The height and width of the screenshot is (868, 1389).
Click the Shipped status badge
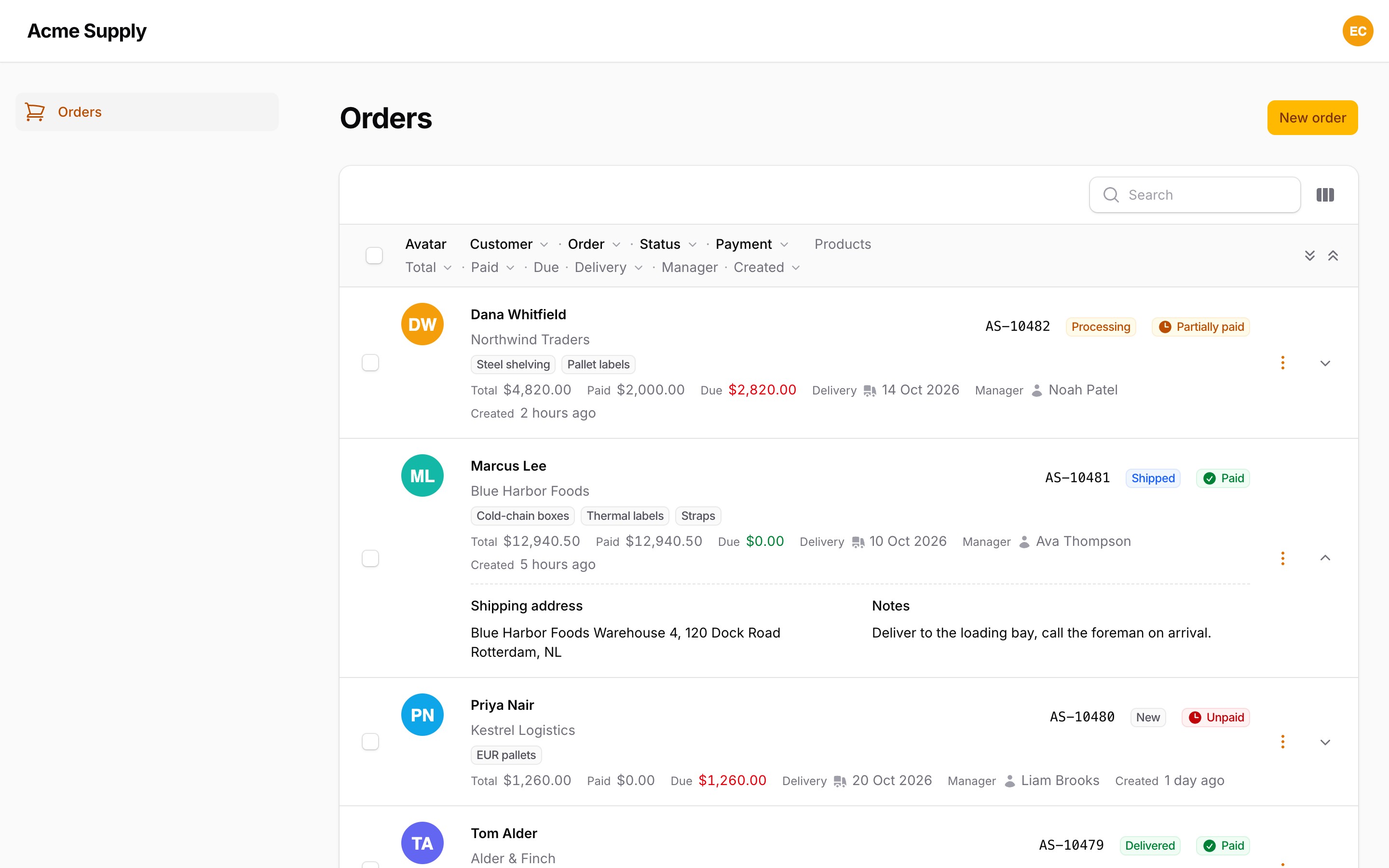click(1153, 478)
